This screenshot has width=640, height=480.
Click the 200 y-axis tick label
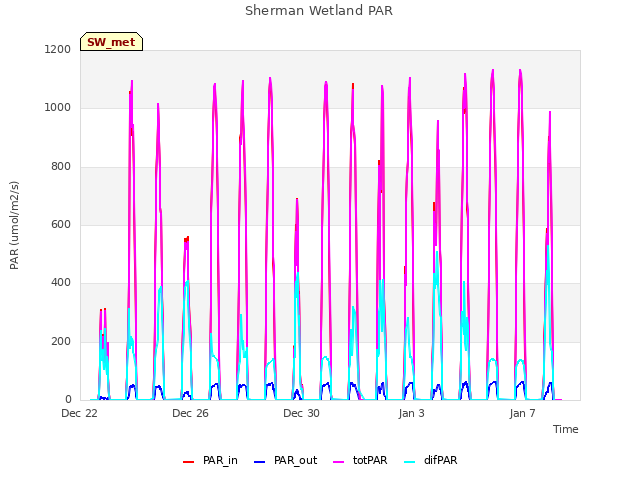point(61,341)
